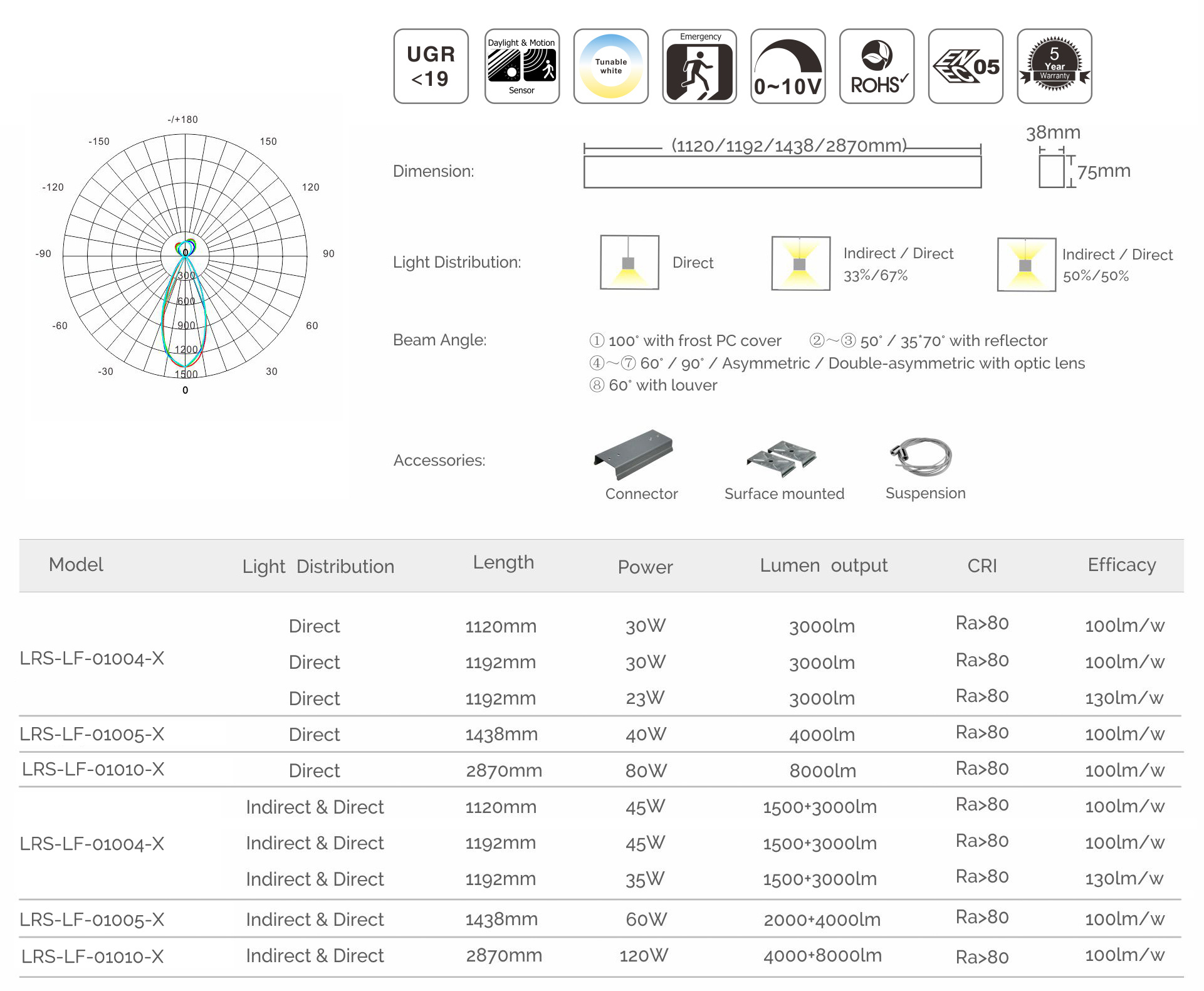This screenshot has height=991, width=1204.
Task: Click the 60° with louver text
Action: (653, 385)
